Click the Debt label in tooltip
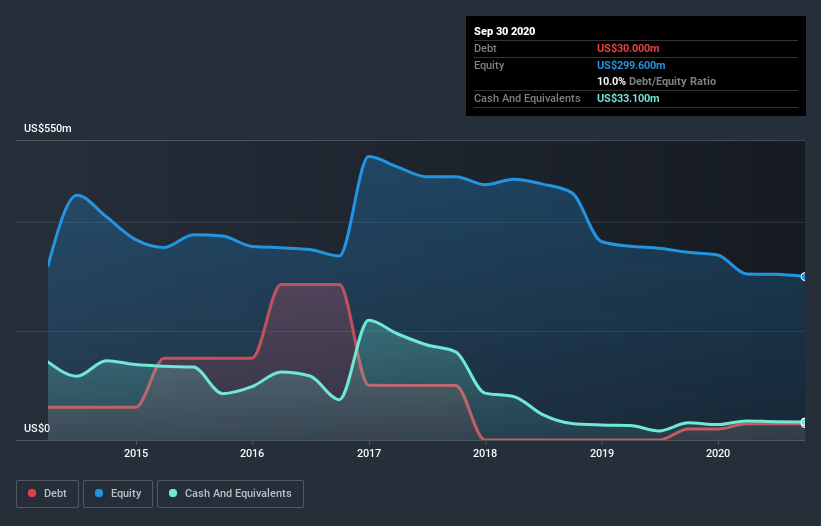 click(x=485, y=48)
